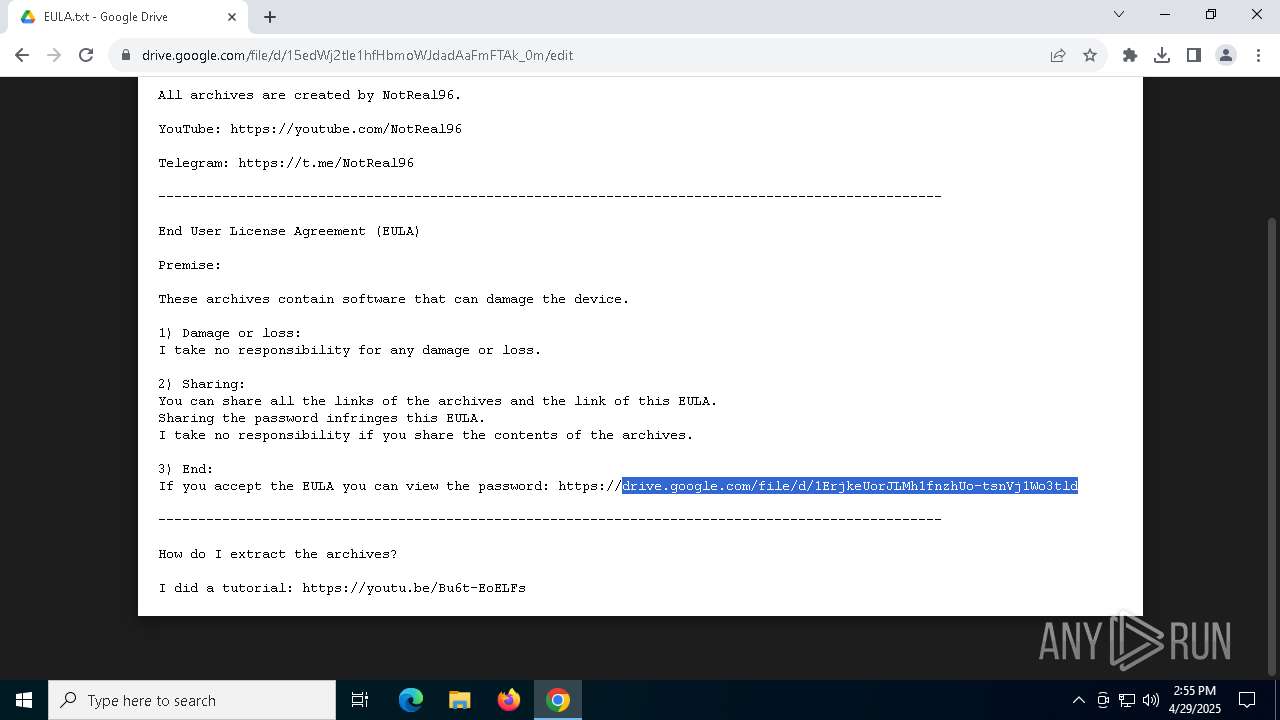Open the Chrome profile avatar
This screenshot has height=720, width=1280.
[x=1226, y=55]
